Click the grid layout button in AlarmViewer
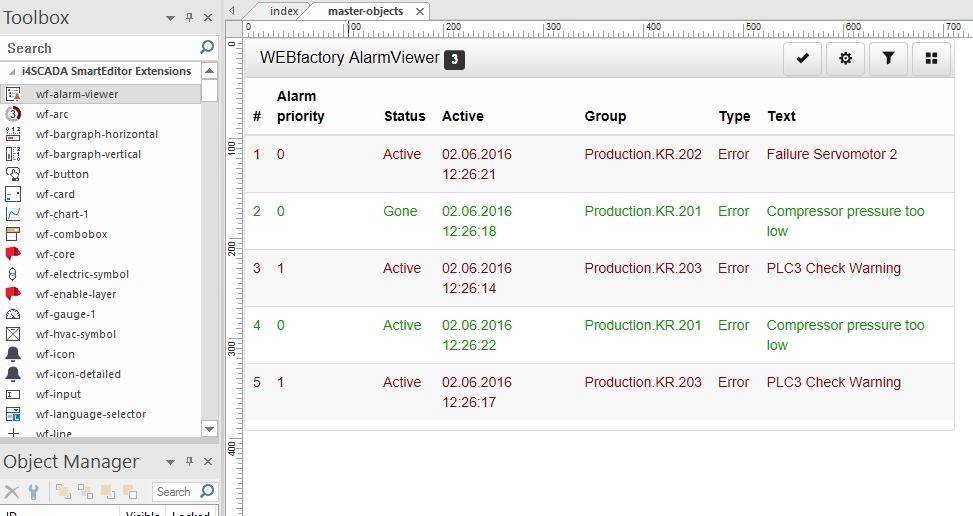 click(931, 59)
